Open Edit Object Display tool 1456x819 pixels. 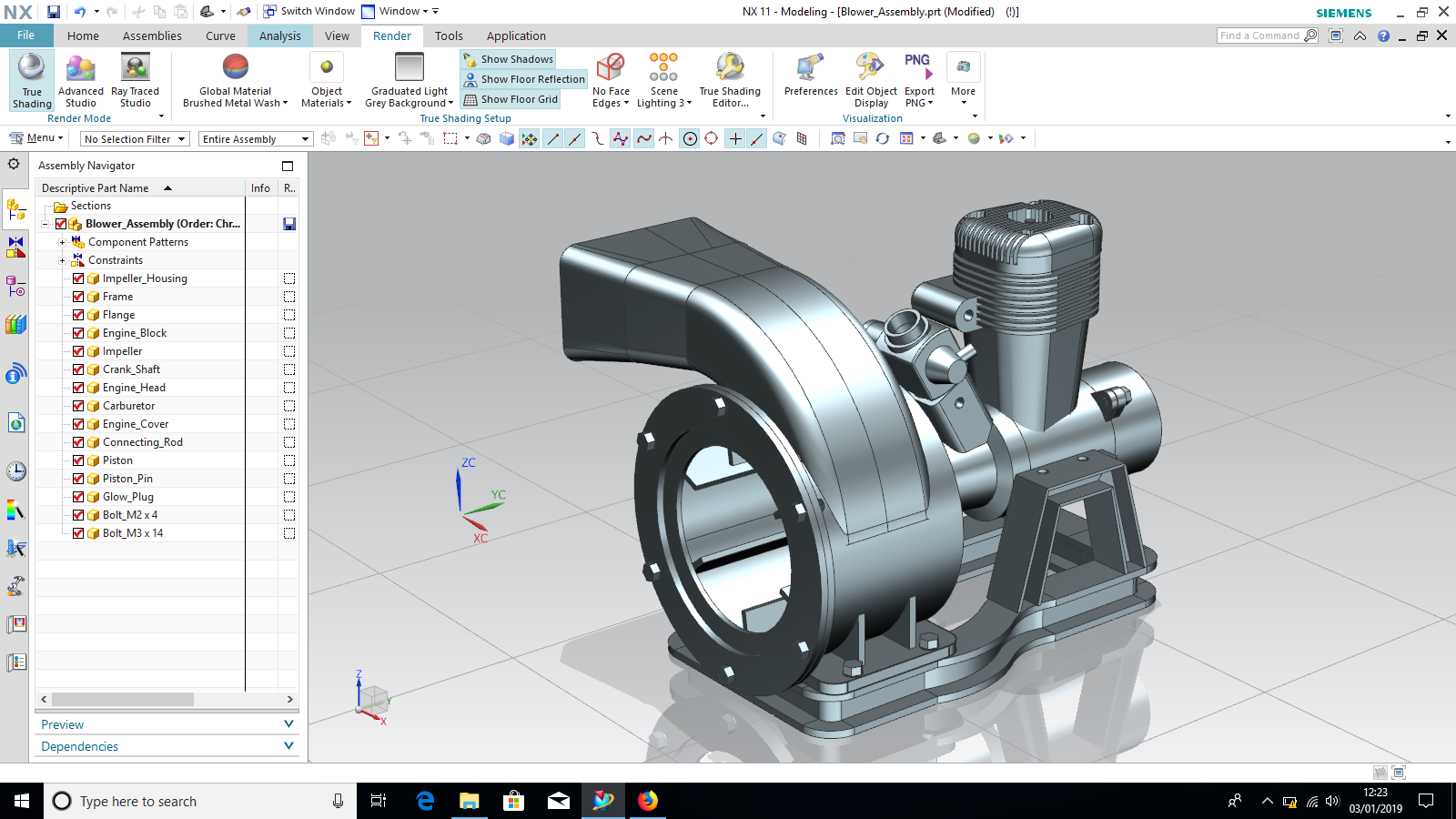pyautogui.click(x=870, y=80)
